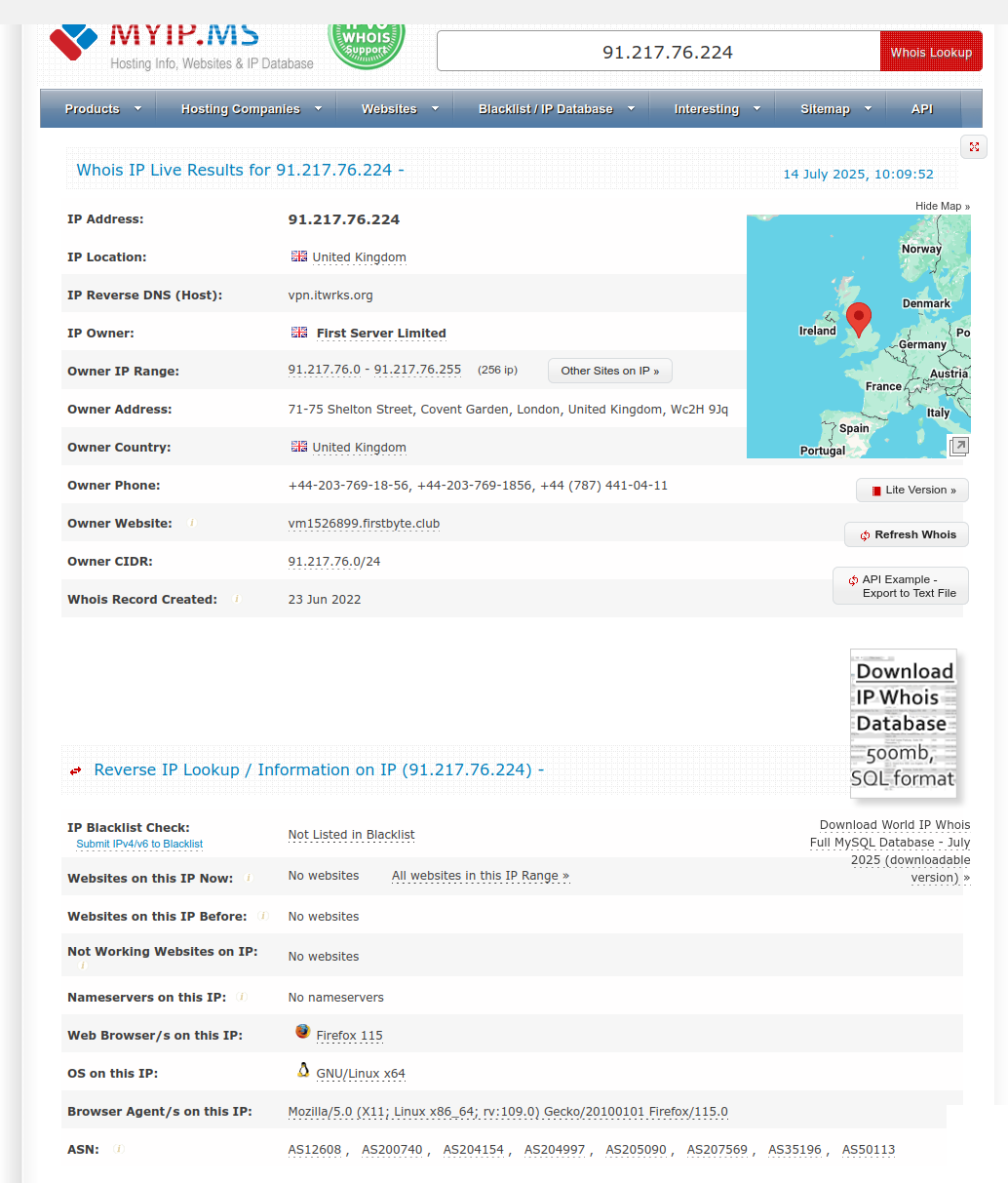Click the Linux penguin icon
The width and height of the screenshot is (1008, 1183).
click(x=303, y=1071)
